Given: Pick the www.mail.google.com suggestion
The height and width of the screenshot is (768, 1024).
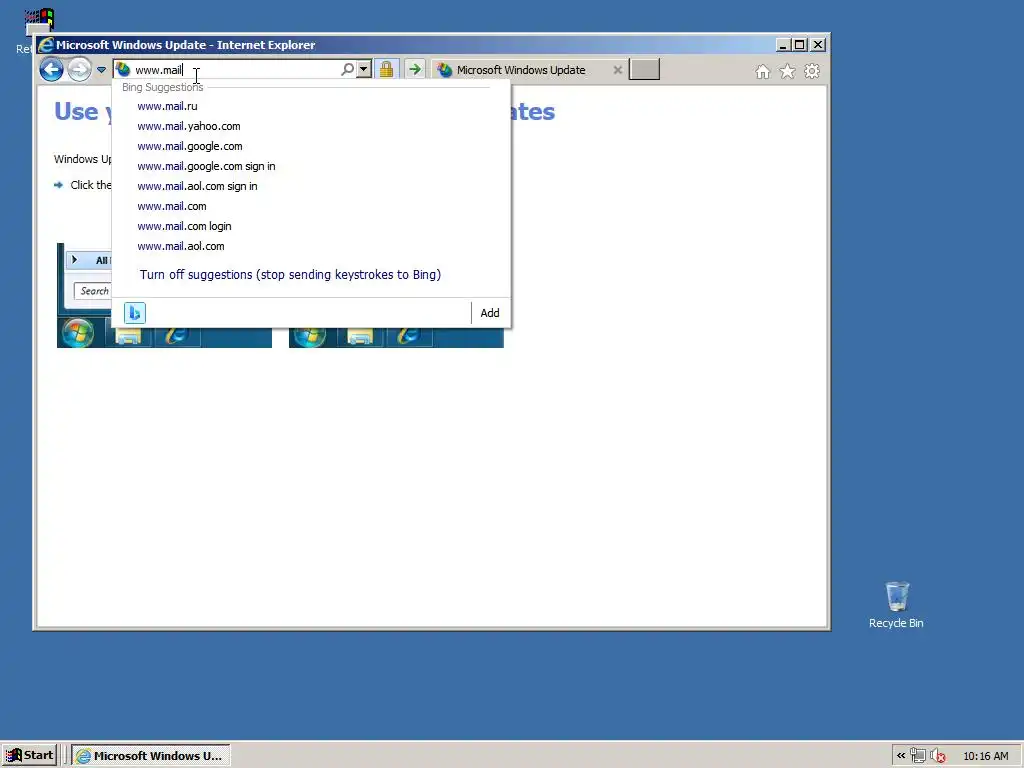Looking at the screenshot, I should tap(190, 146).
